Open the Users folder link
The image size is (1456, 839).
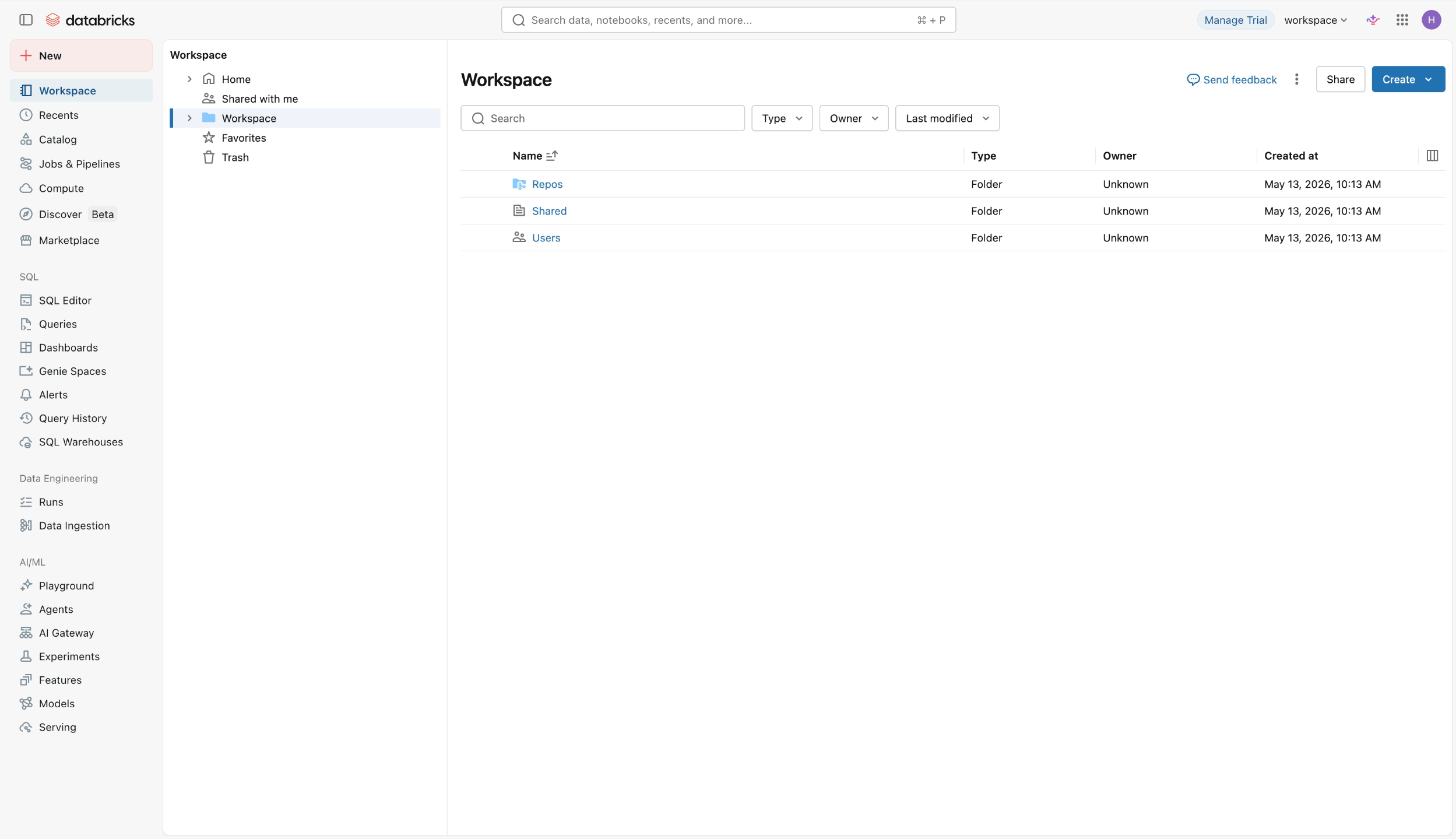point(546,238)
